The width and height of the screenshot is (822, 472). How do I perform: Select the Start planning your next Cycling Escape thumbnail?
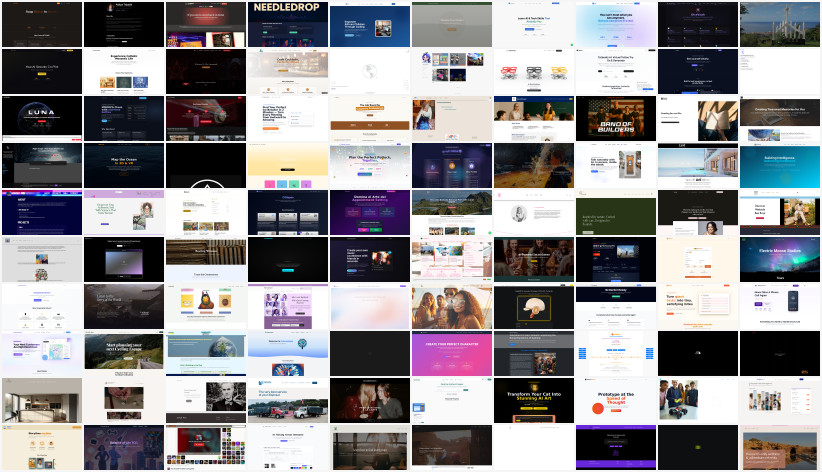click(124, 353)
